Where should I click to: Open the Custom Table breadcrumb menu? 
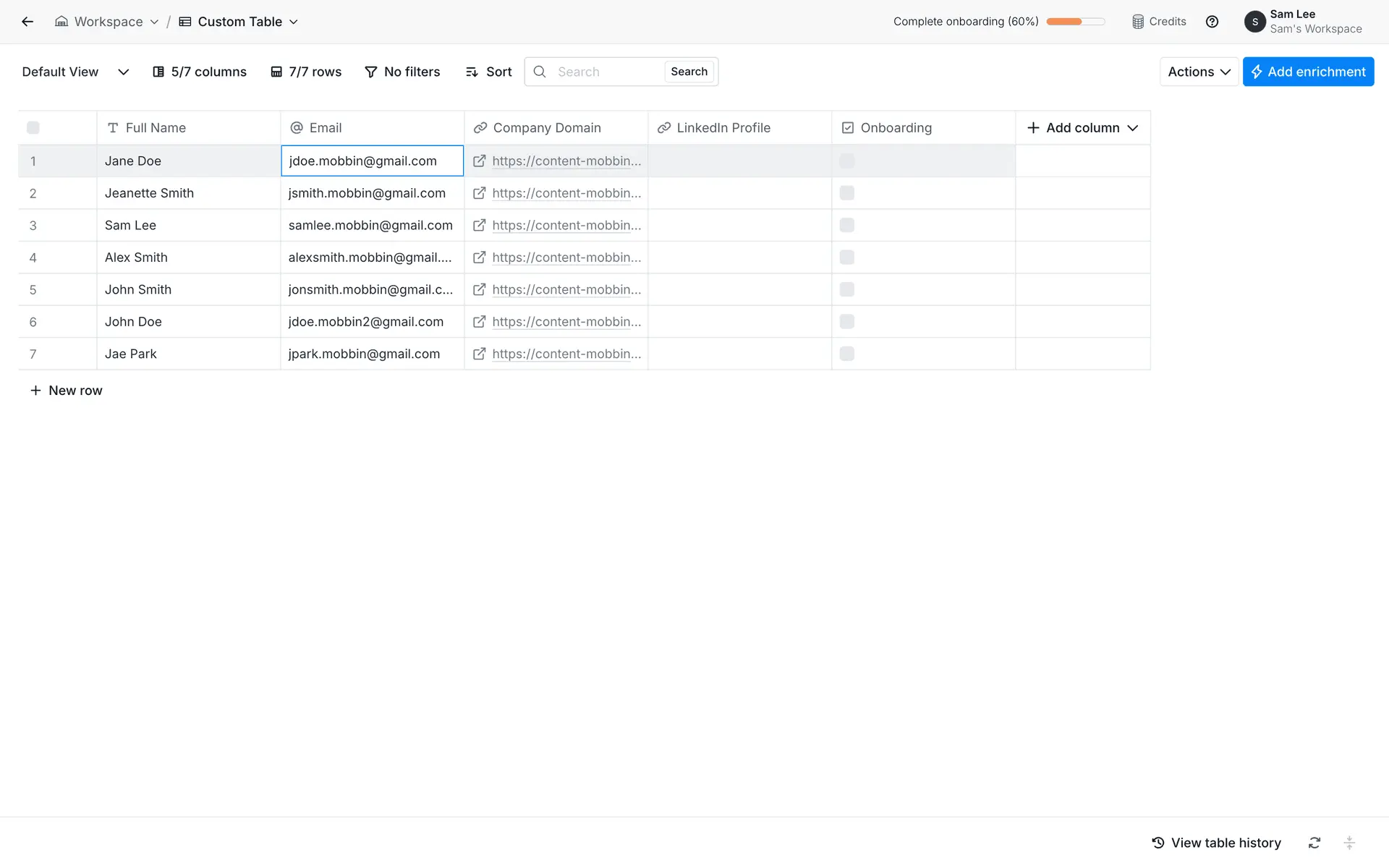(x=239, y=22)
